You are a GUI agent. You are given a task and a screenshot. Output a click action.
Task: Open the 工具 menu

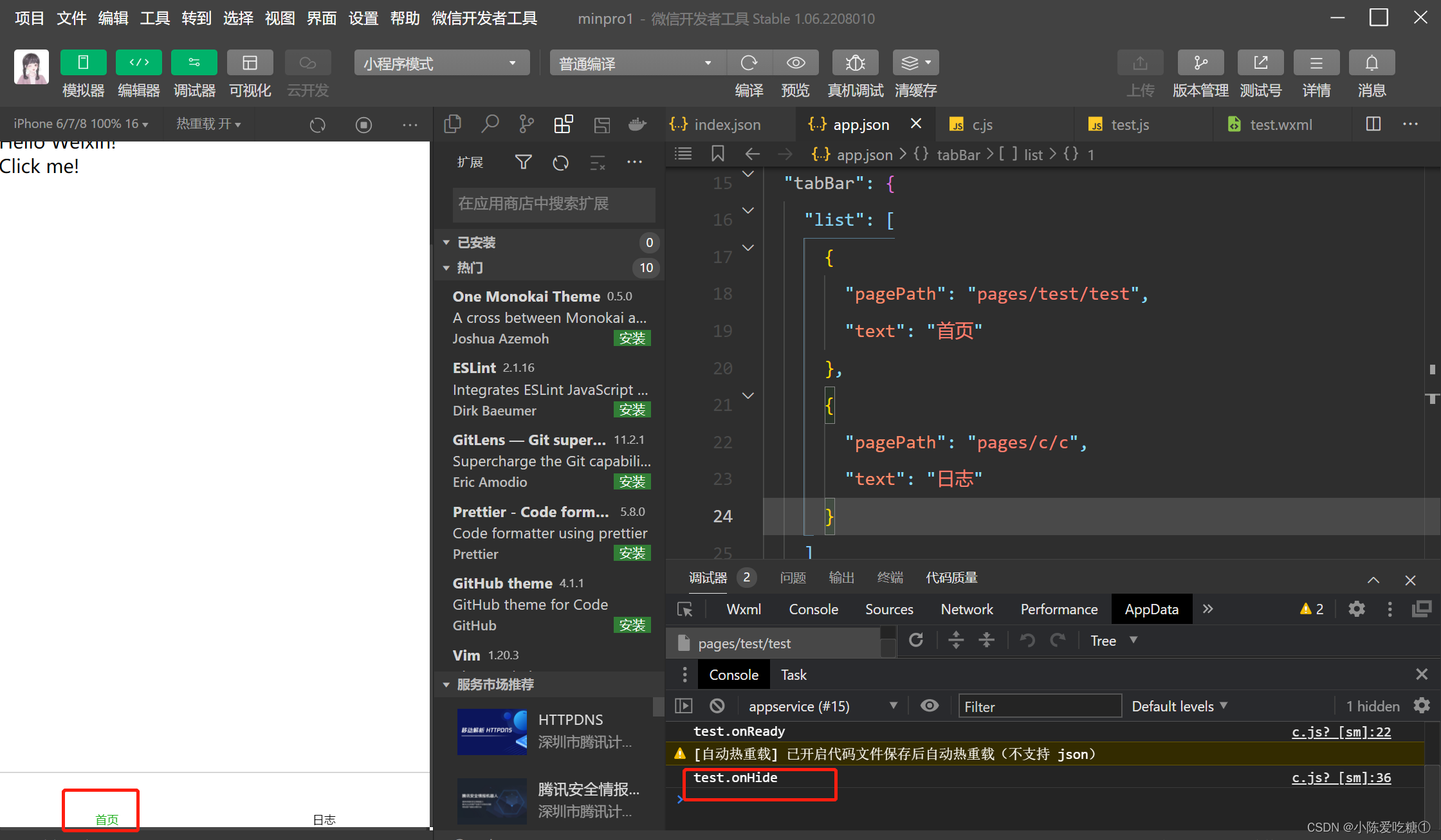(x=154, y=18)
